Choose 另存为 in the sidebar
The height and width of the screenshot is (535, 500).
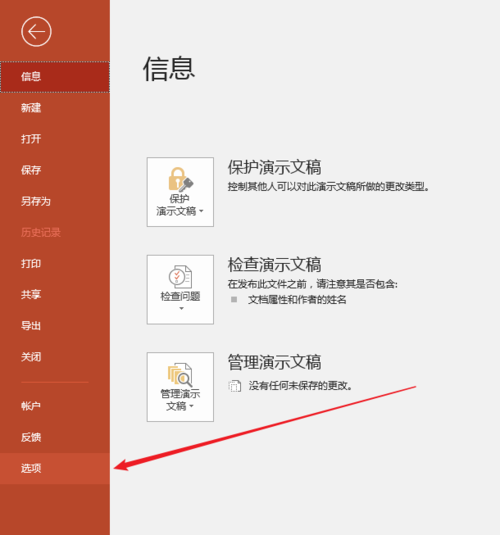(55, 201)
